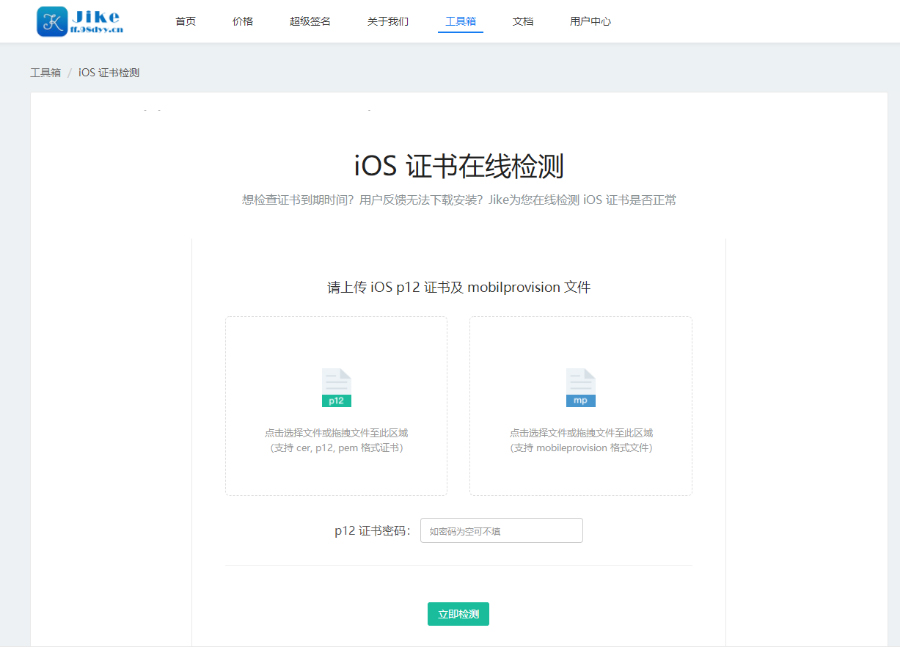Open 用户中心 in the navigation
The height and width of the screenshot is (647, 900).
click(590, 22)
